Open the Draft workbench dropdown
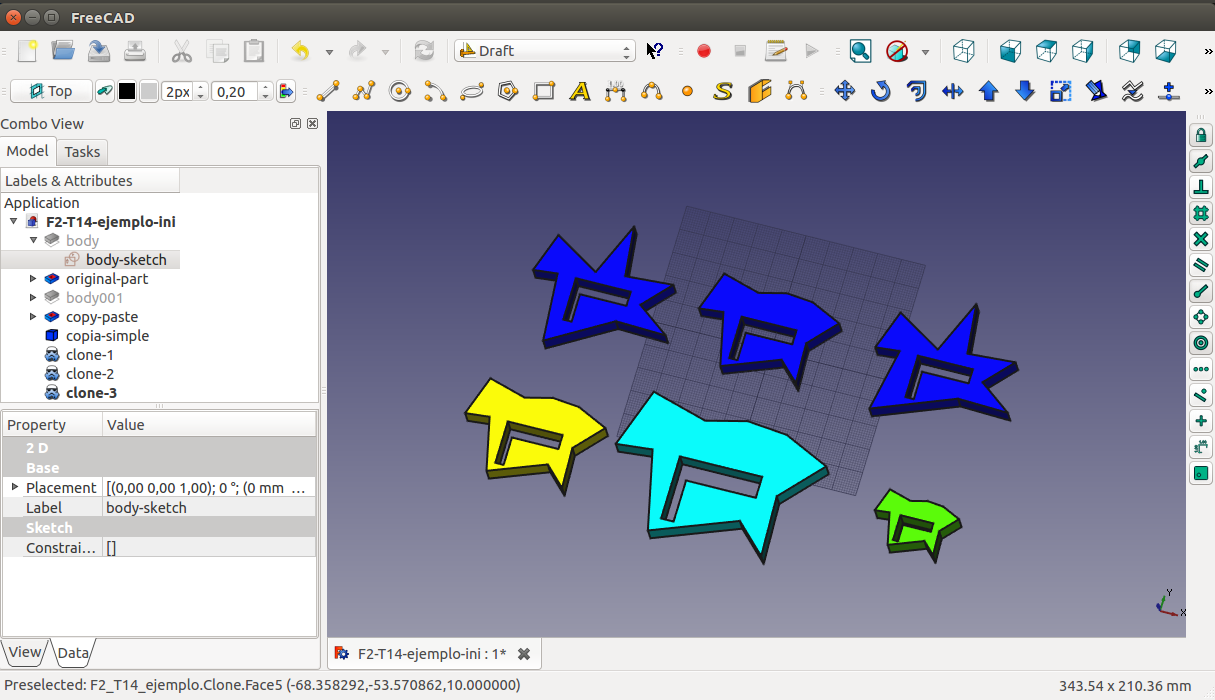The width and height of the screenshot is (1215, 700). [x=545, y=51]
